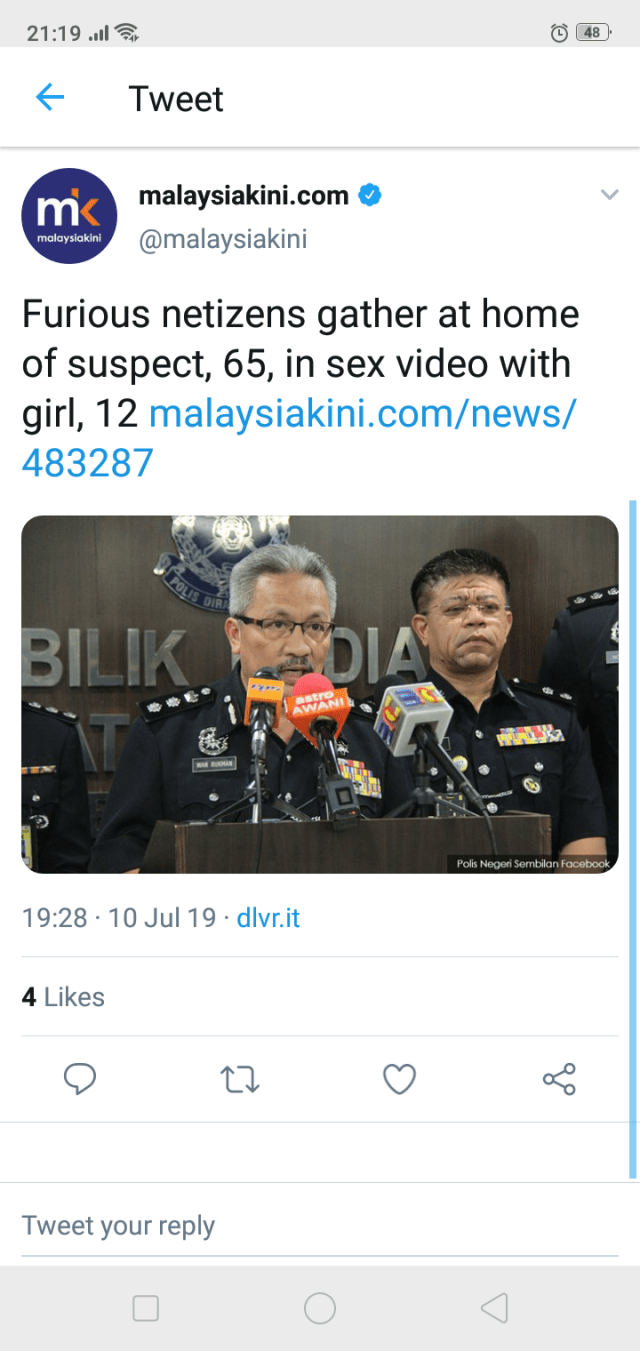Tap the back arrow icon
Image resolution: width=640 pixels, height=1351 pixels.
click(50, 97)
